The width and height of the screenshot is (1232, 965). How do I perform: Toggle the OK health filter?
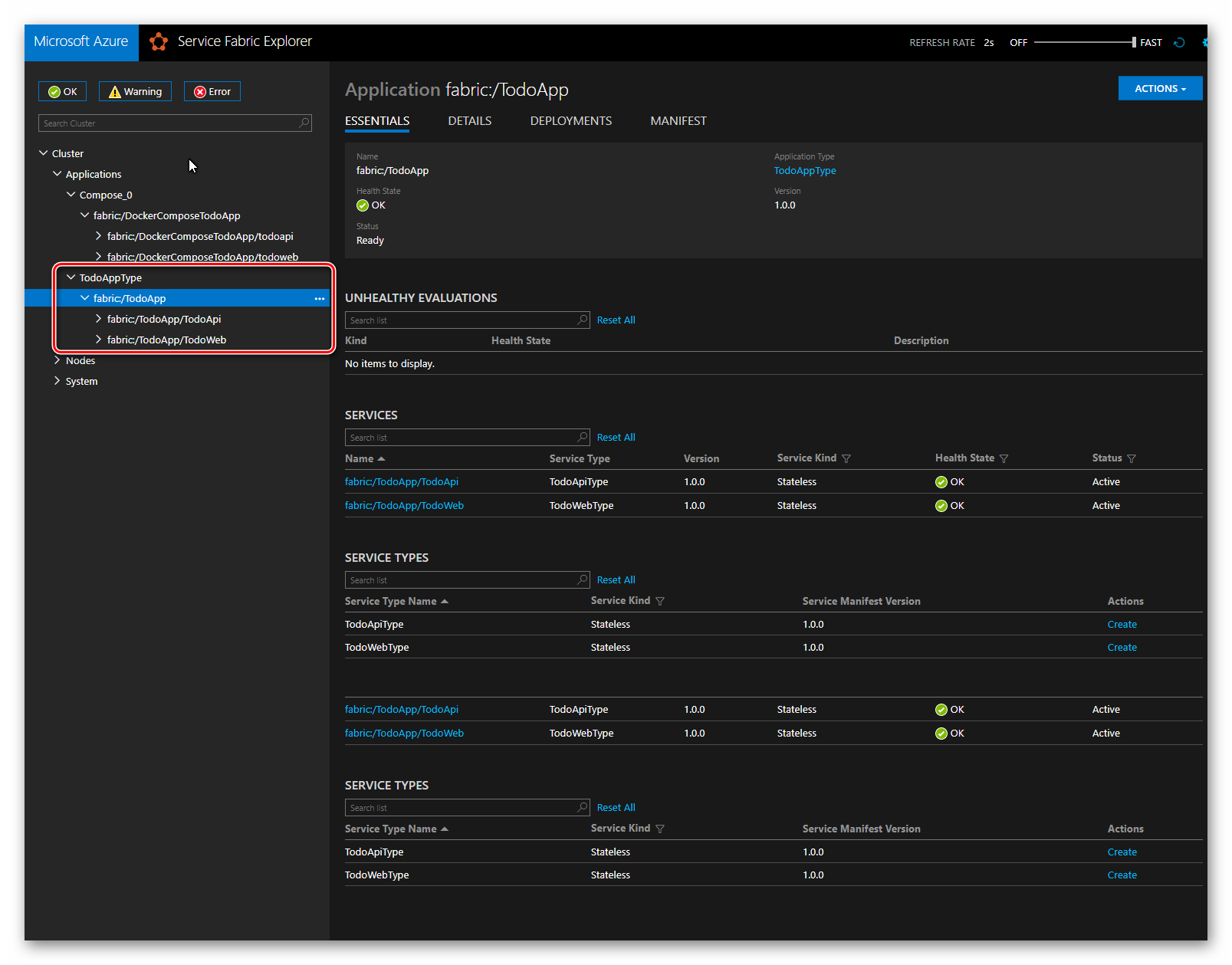63,91
